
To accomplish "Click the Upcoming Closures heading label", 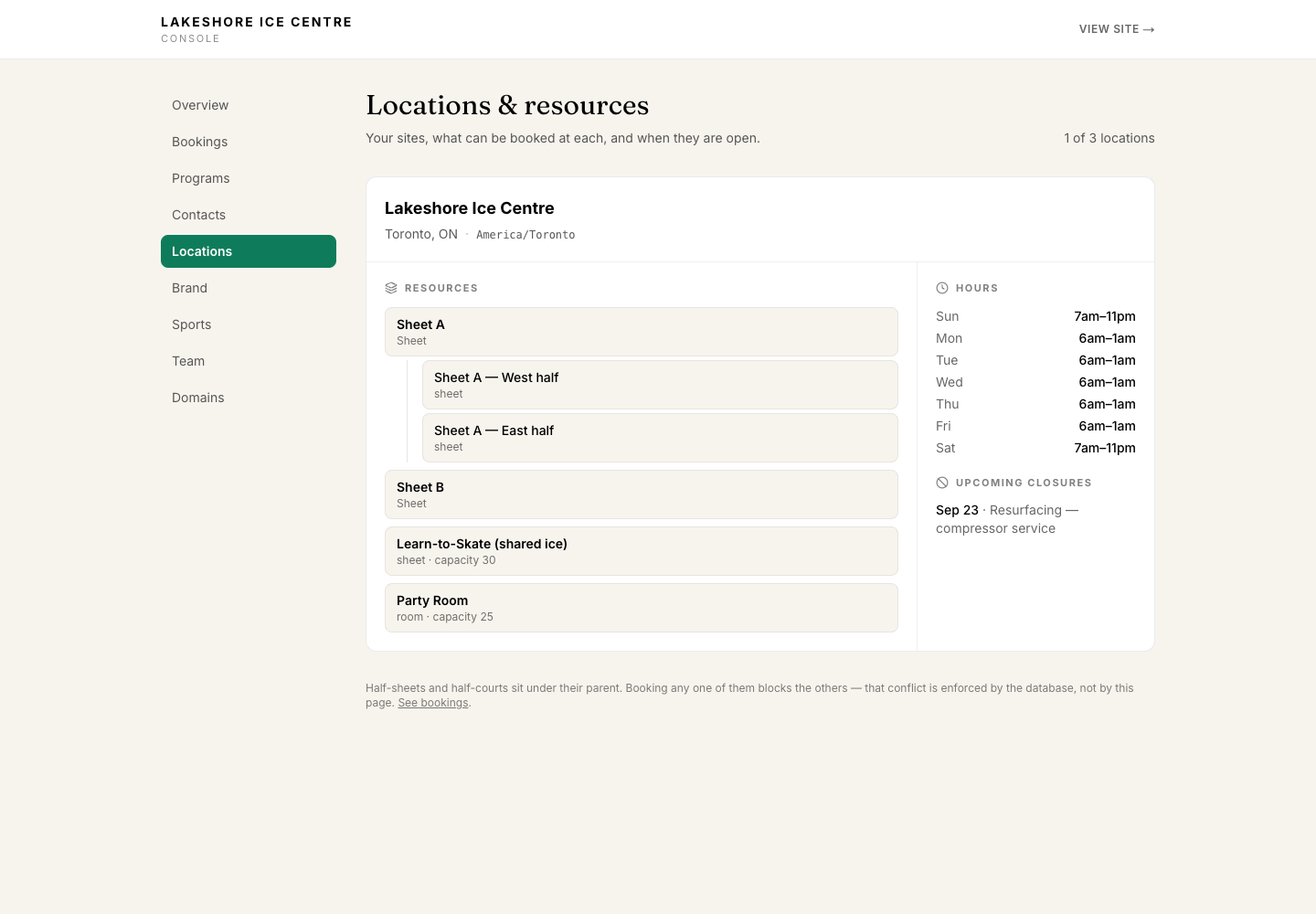I will pos(1024,483).
